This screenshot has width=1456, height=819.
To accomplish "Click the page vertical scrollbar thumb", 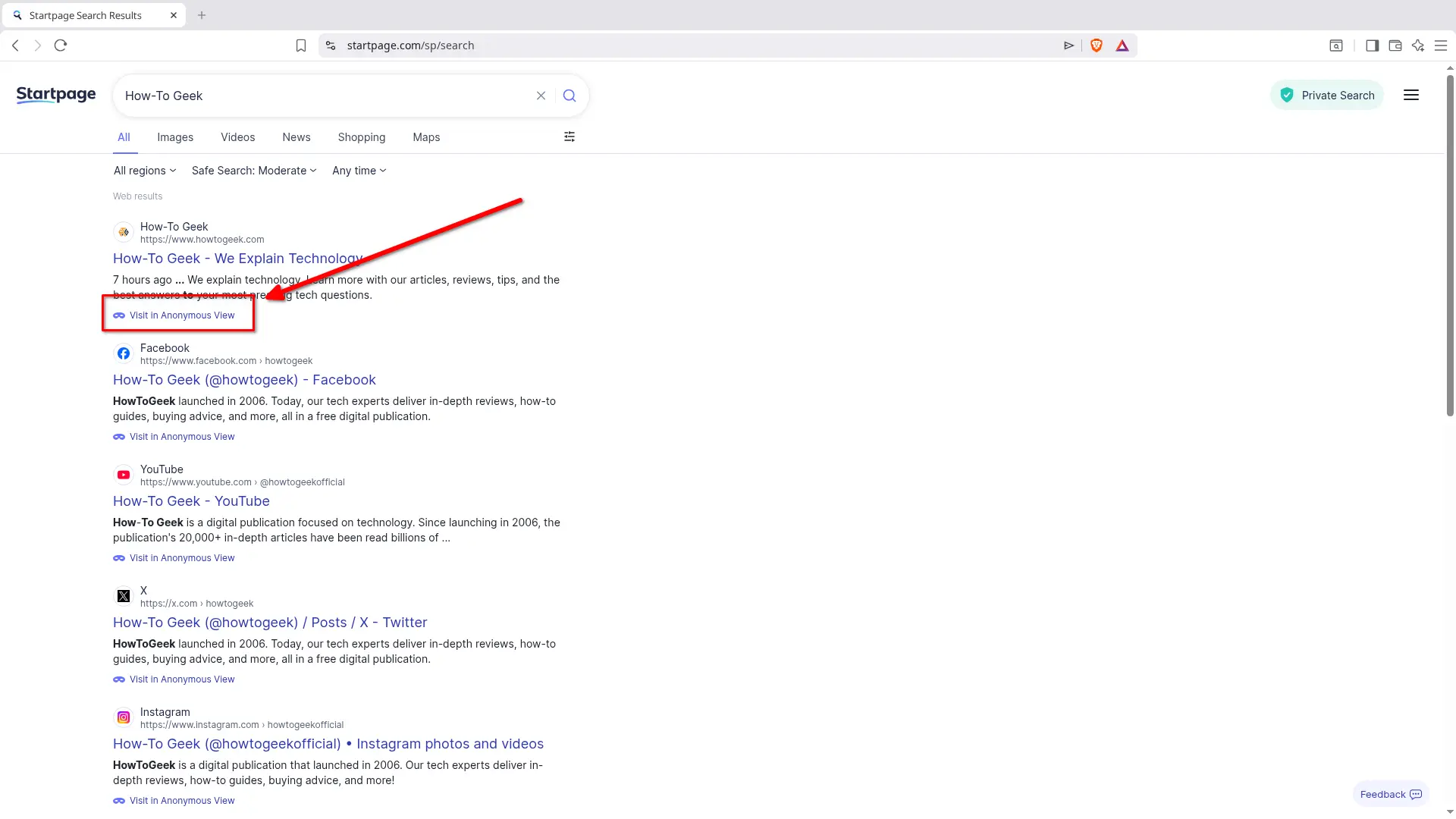I will point(1450,245).
